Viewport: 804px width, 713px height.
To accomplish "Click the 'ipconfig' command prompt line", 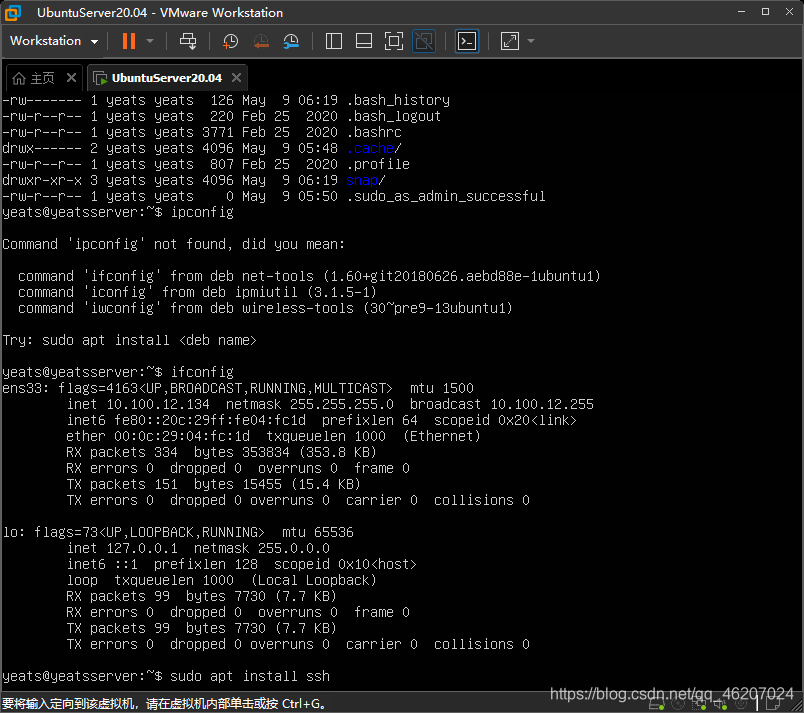I will point(118,212).
